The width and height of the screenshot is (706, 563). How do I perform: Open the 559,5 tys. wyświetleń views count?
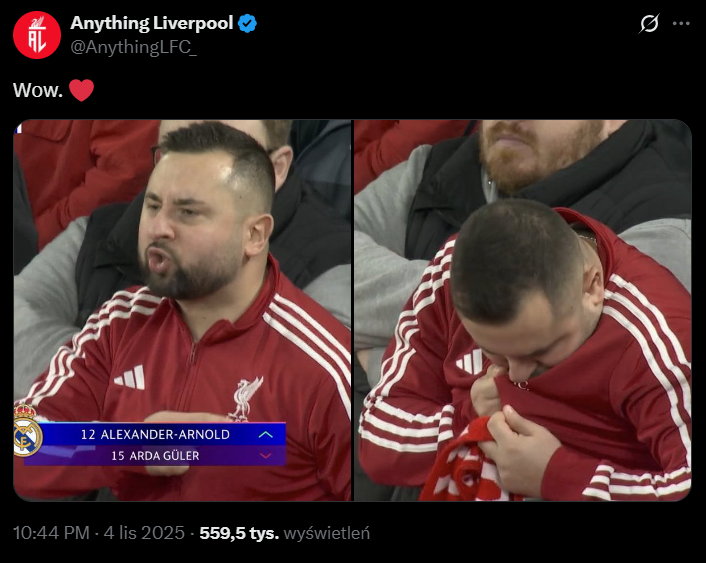coord(285,533)
